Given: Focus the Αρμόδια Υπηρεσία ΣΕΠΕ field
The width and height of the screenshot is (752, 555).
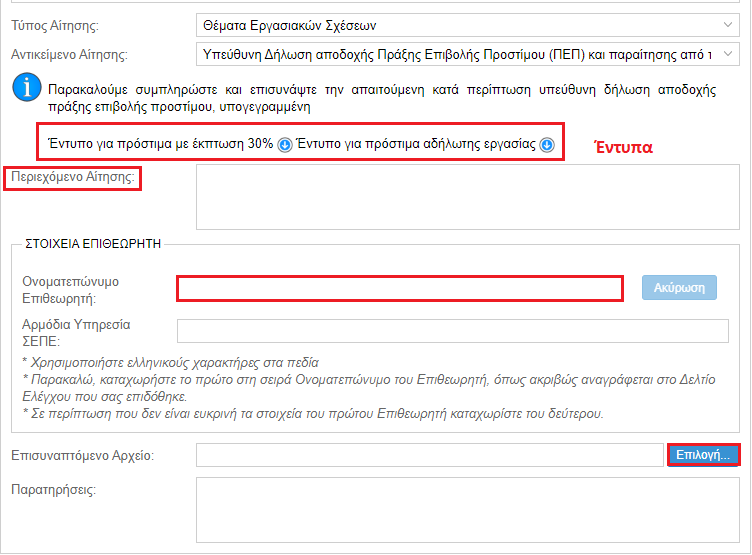Looking at the screenshot, I should 453,331.
